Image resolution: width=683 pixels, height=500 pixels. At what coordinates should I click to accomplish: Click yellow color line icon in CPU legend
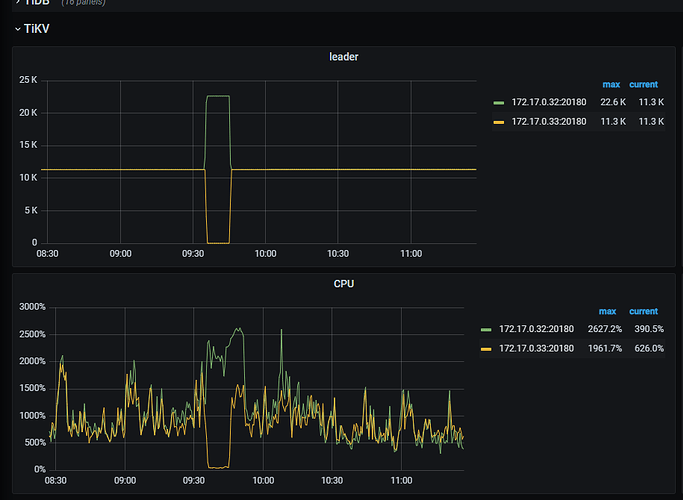(x=487, y=348)
